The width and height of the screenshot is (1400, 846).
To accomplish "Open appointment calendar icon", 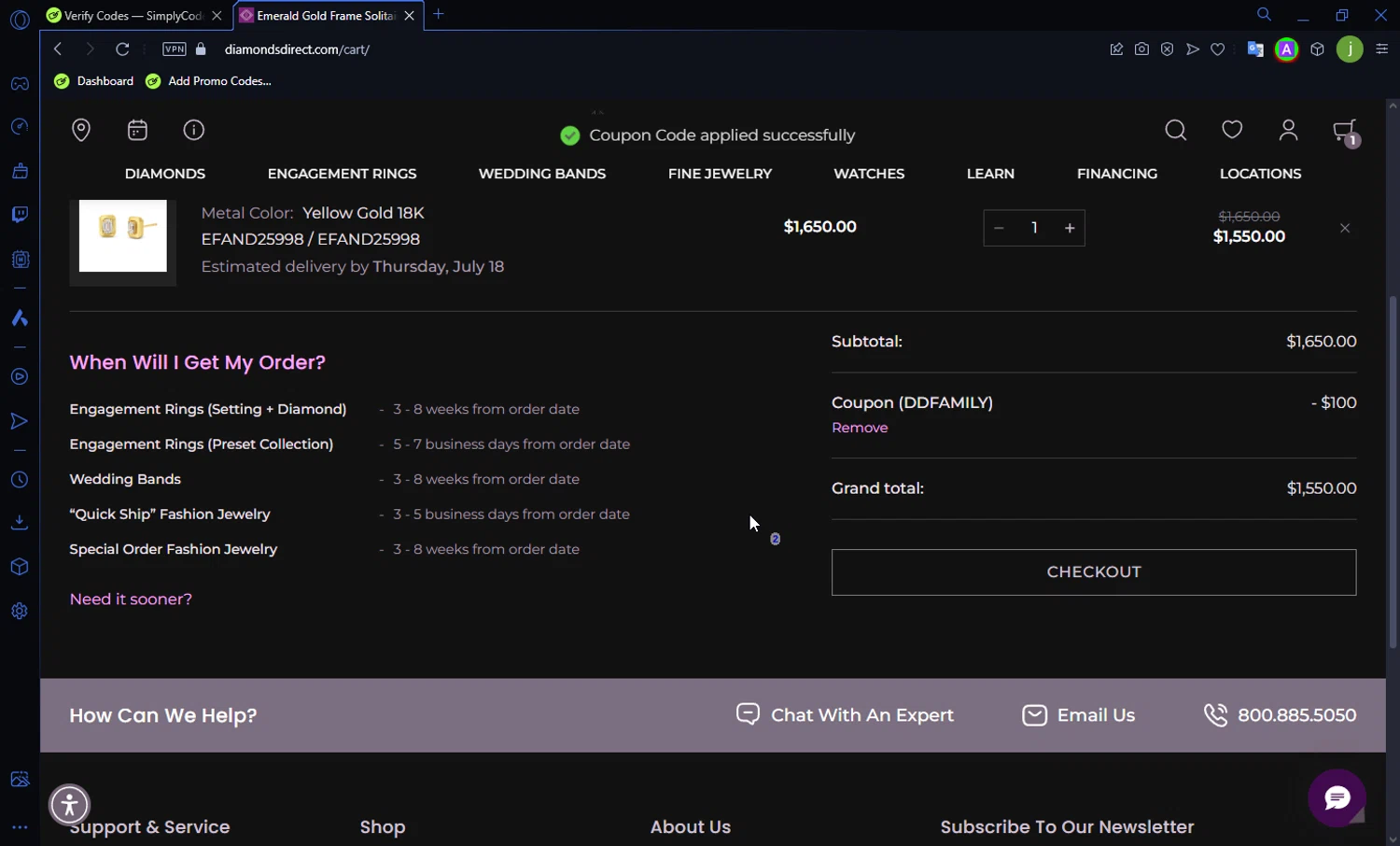I will [137, 130].
